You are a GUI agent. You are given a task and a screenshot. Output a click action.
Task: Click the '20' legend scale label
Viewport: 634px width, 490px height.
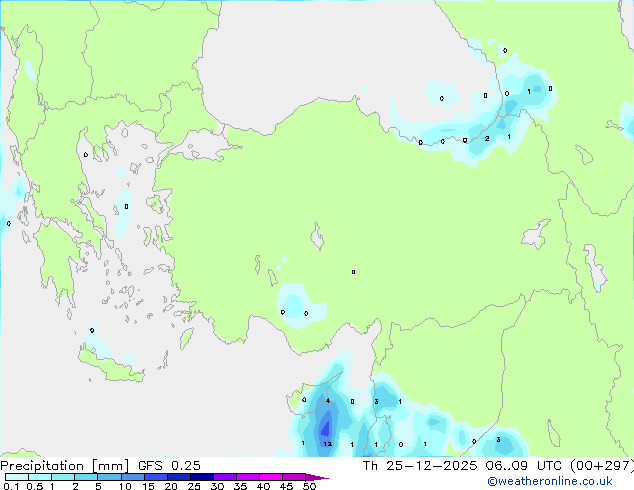(171, 486)
